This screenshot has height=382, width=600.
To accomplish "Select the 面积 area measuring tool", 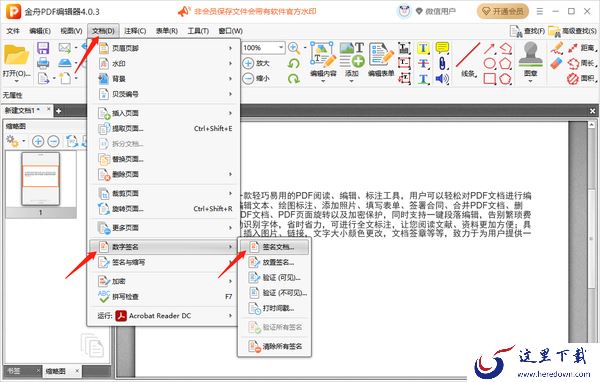I will pyautogui.click(x=582, y=79).
